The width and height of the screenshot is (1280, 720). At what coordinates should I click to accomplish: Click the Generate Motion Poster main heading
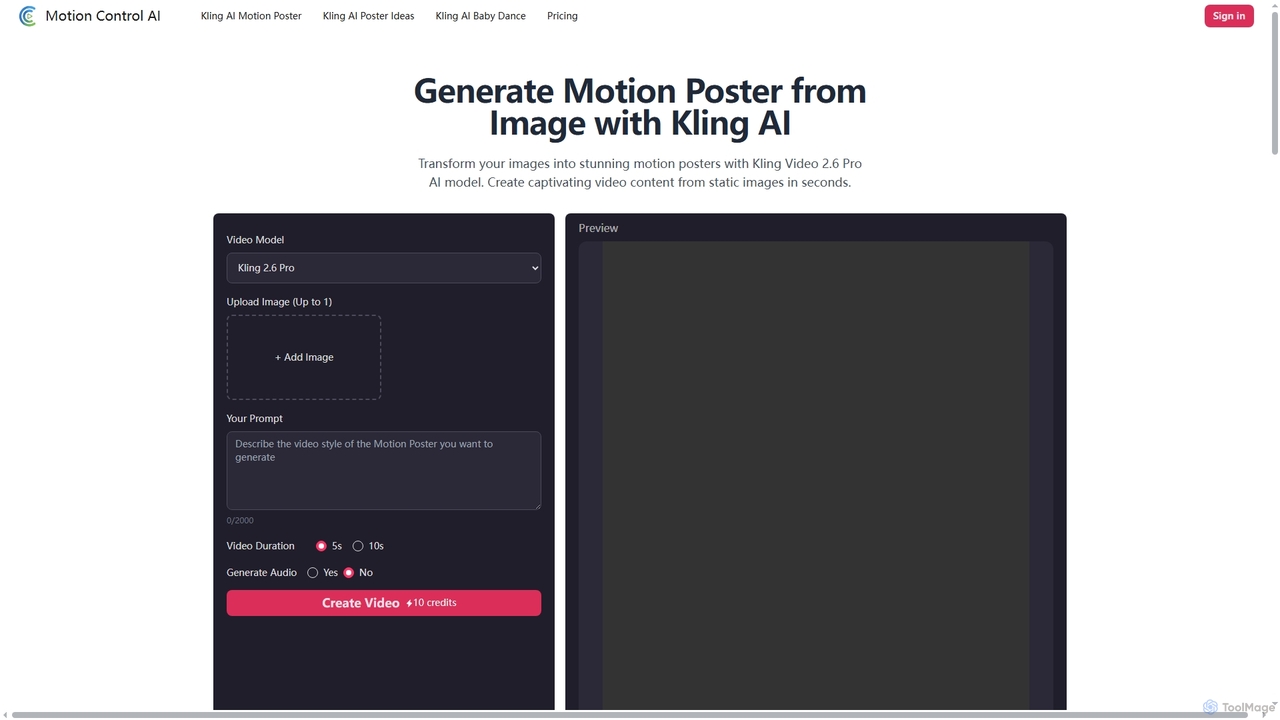pos(640,107)
